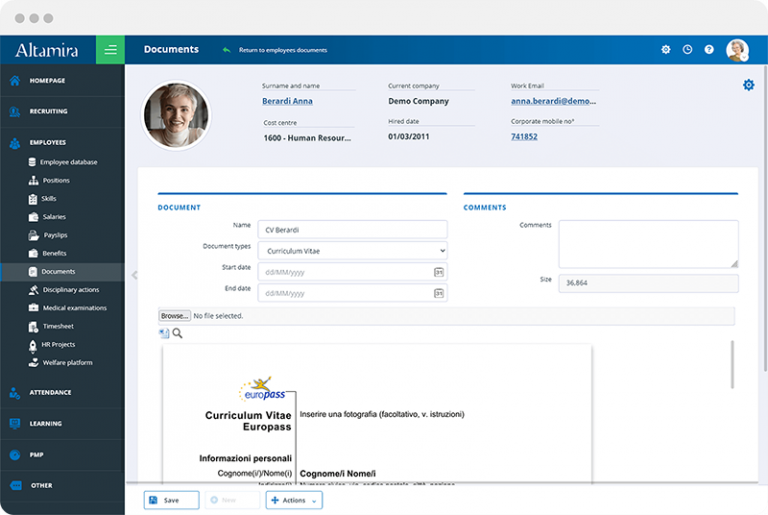Open End date calendar picker icon
The image size is (768, 515).
[x=439, y=293]
